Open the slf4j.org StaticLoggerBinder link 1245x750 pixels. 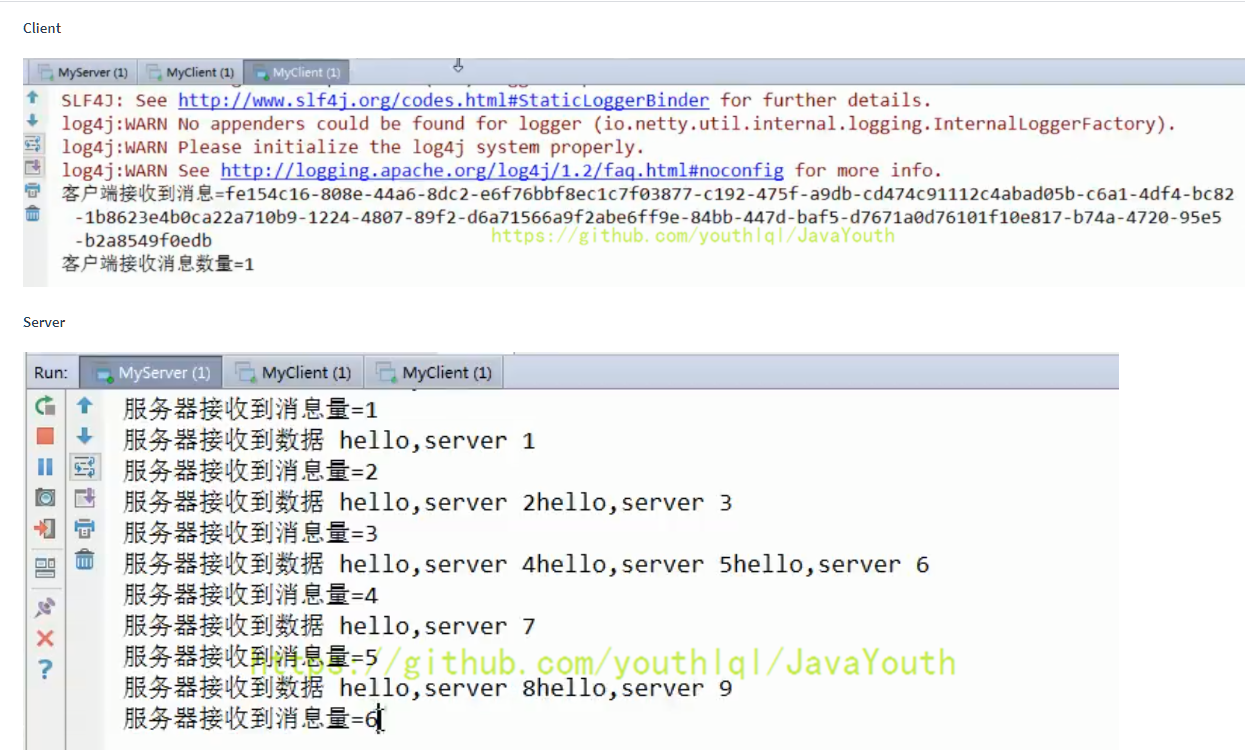444,100
